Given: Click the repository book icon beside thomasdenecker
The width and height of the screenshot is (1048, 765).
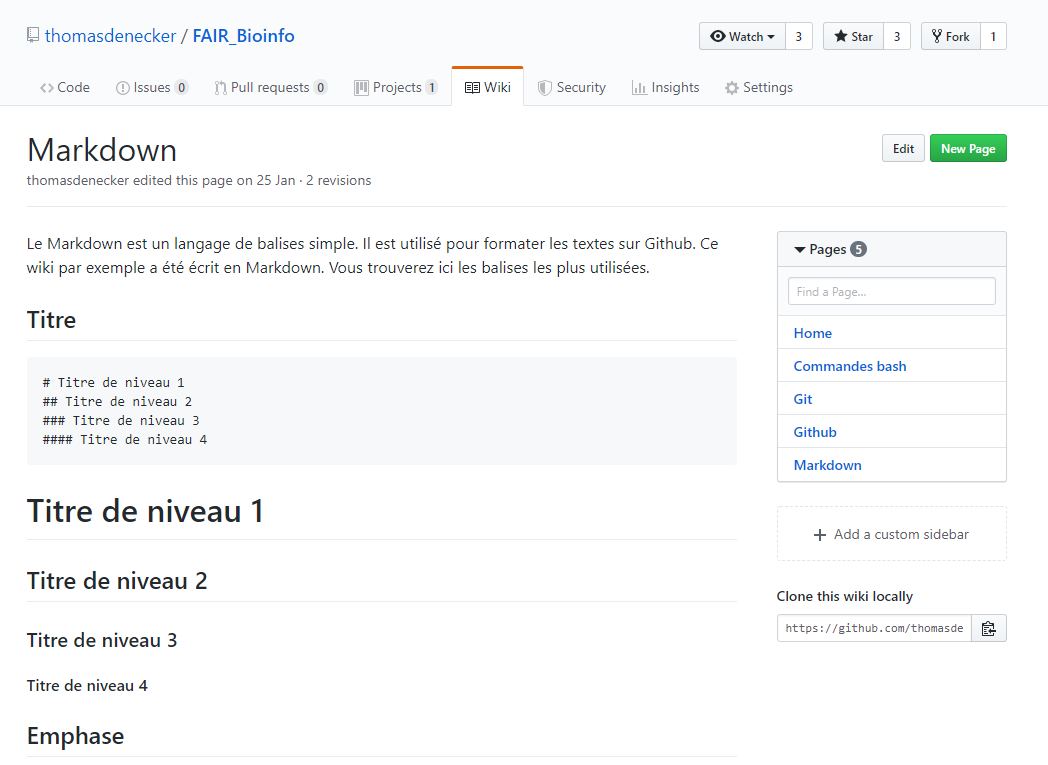Looking at the screenshot, I should 33,35.
